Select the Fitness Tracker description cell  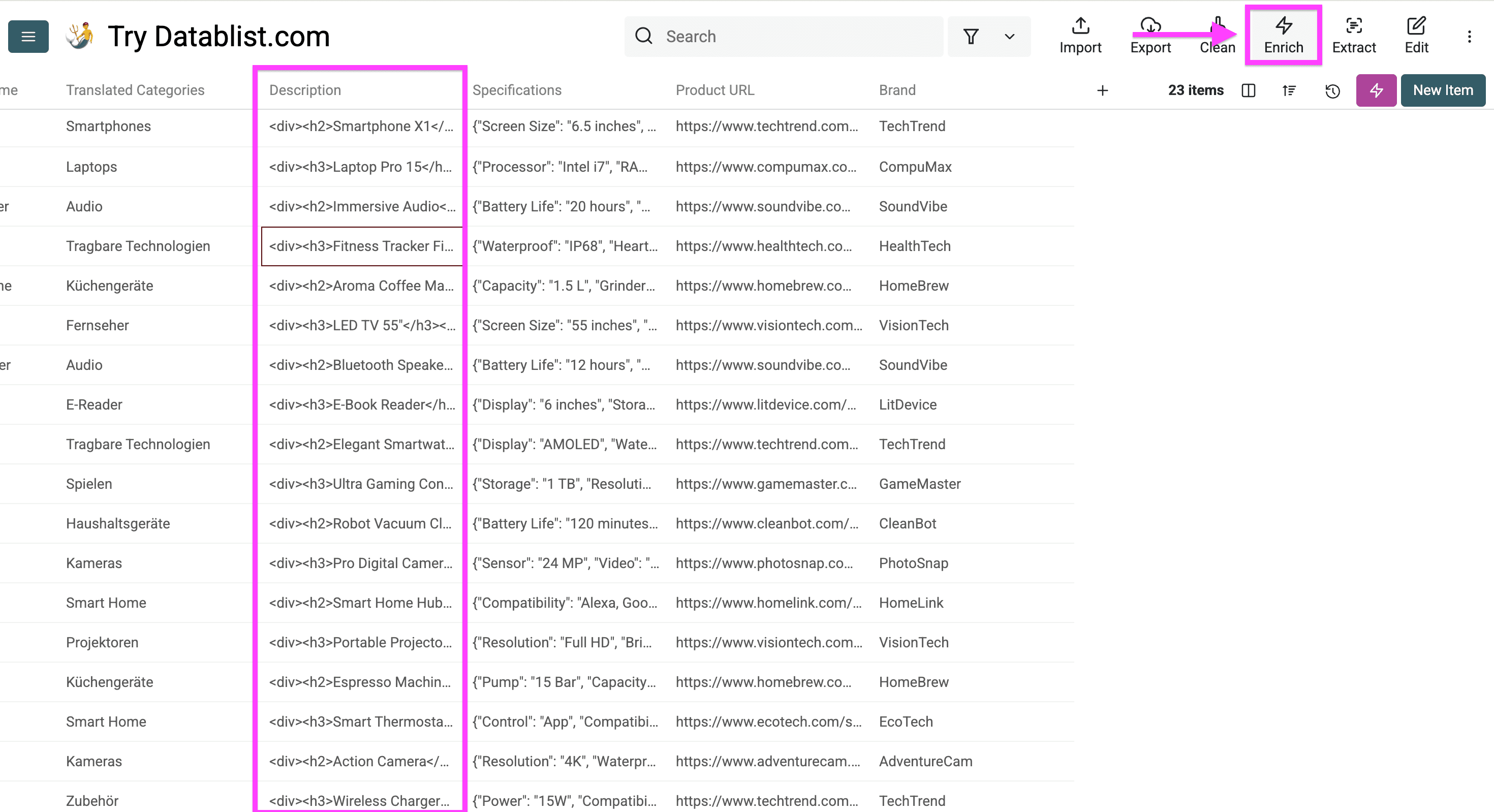pos(361,246)
